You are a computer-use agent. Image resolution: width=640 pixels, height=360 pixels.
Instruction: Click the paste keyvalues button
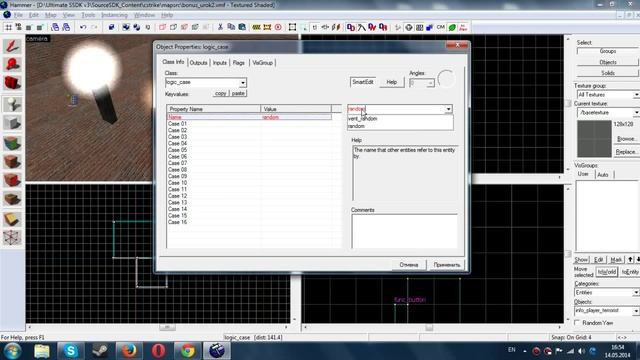[x=238, y=93]
